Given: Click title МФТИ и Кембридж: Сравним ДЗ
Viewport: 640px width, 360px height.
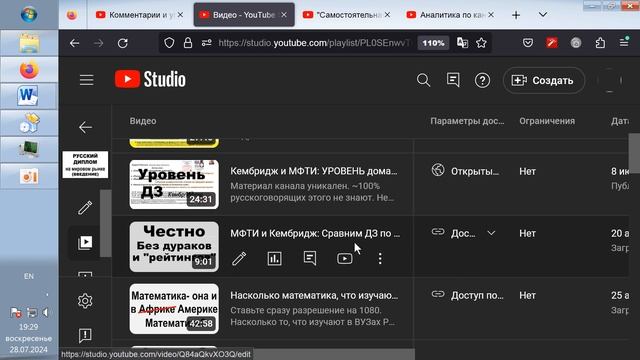Looking at the screenshot, I should pyautogui.click(x=315, y=233).
